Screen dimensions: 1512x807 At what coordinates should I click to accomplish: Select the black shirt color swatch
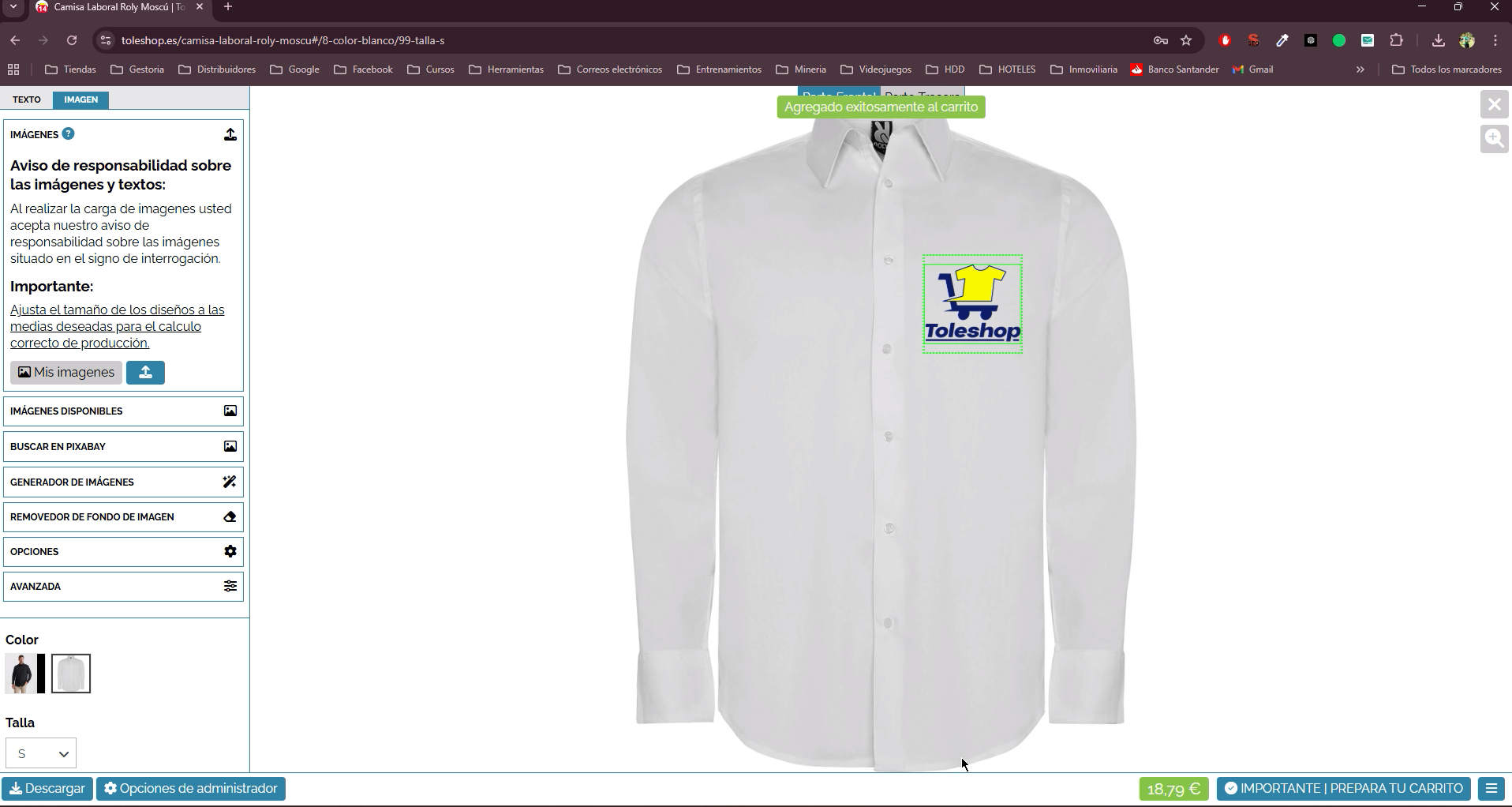click(x=25, y=674)
